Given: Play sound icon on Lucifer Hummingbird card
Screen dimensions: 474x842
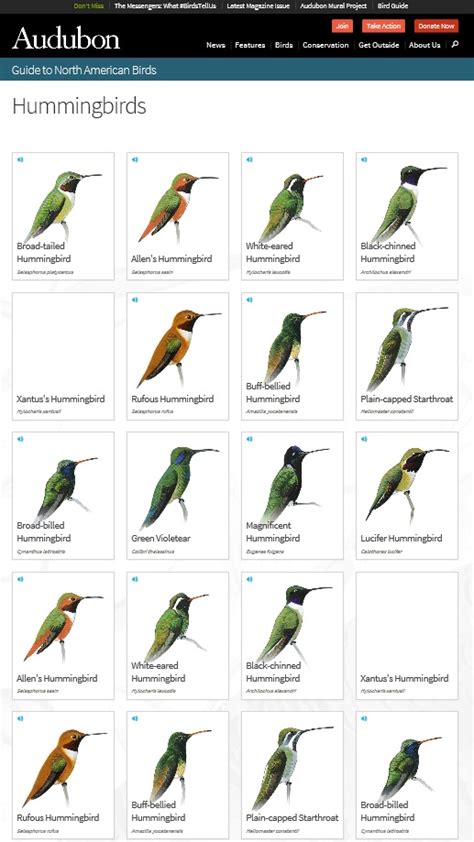Looking at the screenshot, I should [x=364, y=439].
